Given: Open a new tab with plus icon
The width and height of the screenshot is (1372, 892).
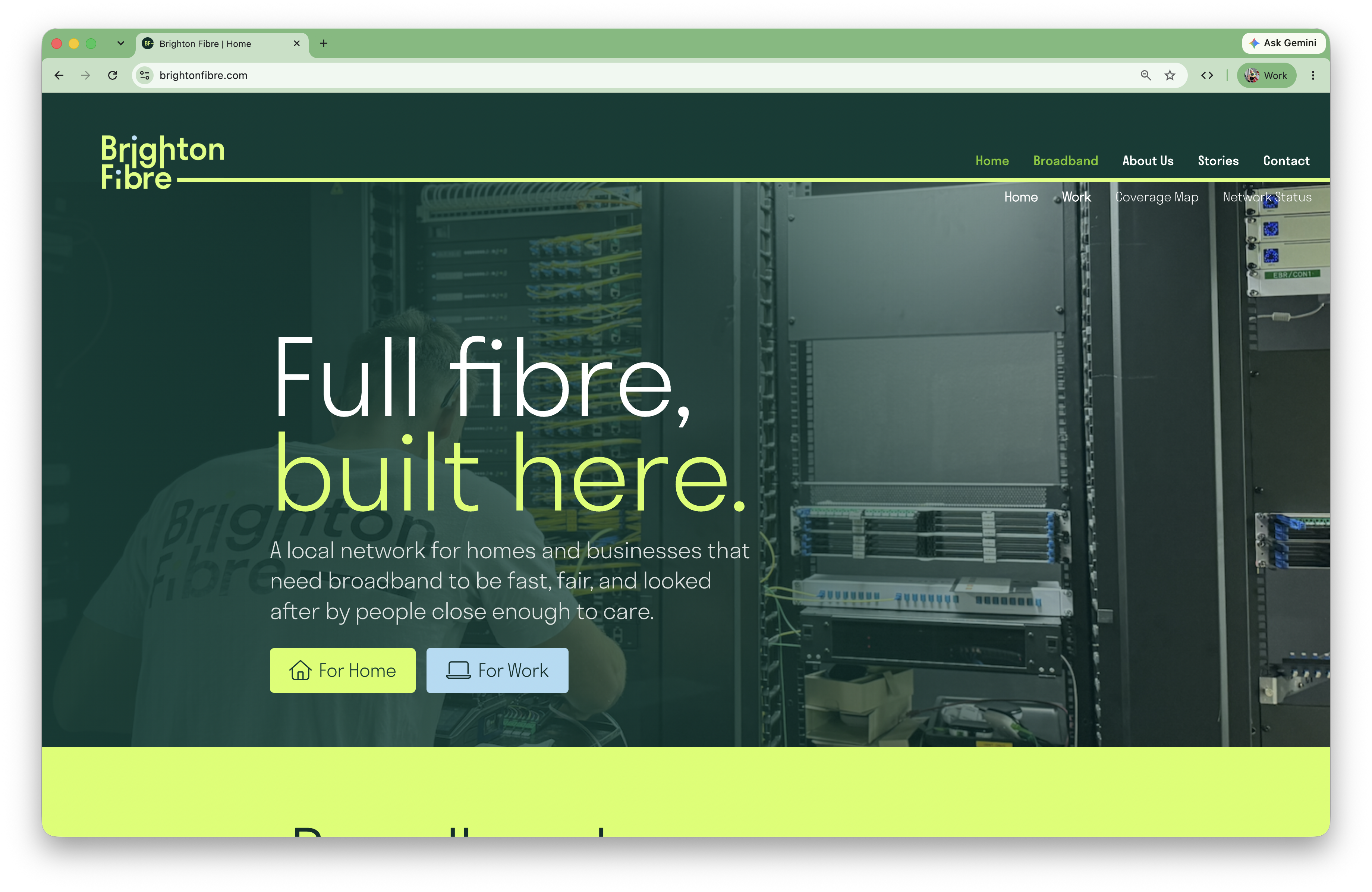Looking at the screenshot, I should [323, 43].
